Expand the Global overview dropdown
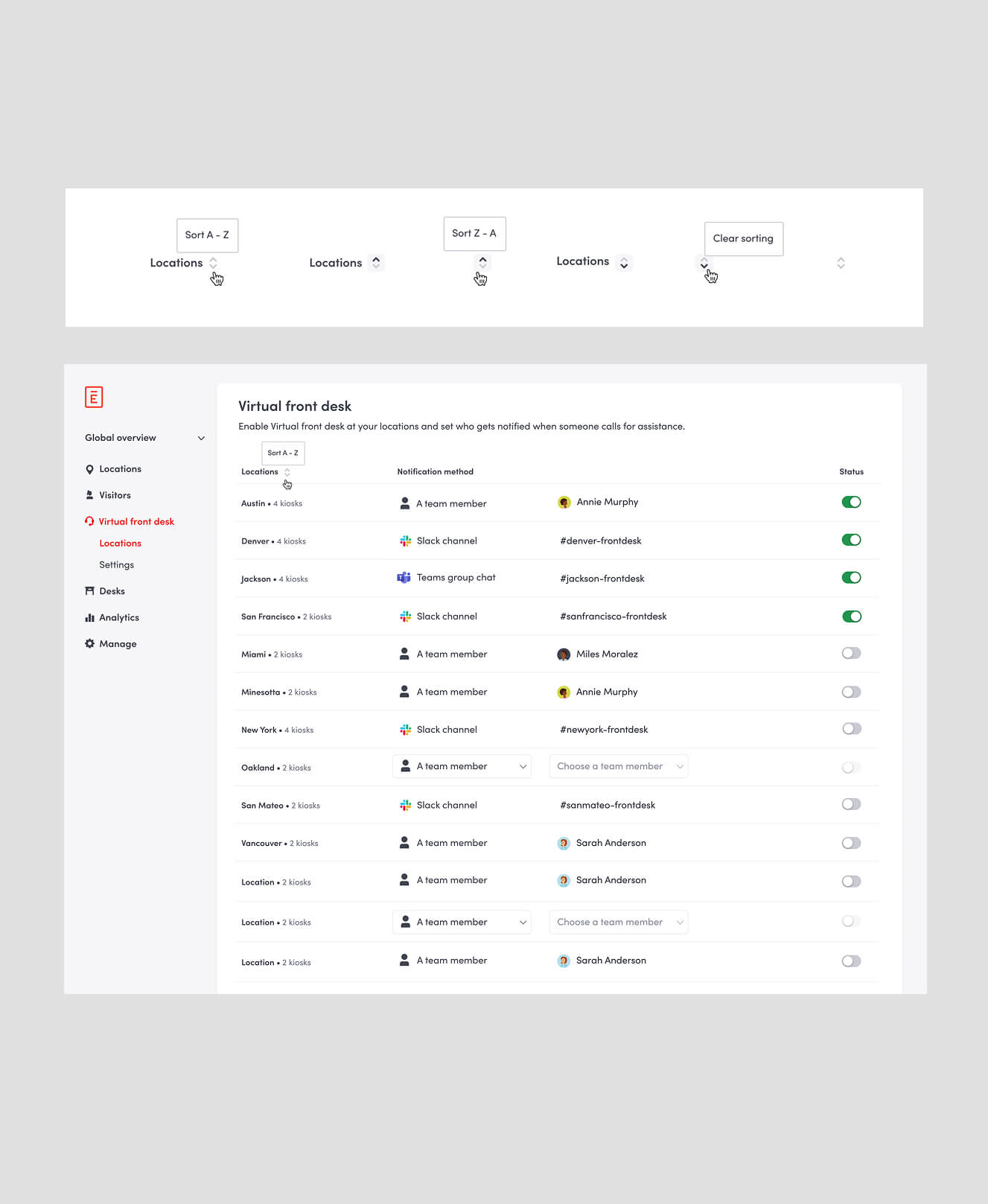Viewport: 988px width, 1204px height. point(201,438)
